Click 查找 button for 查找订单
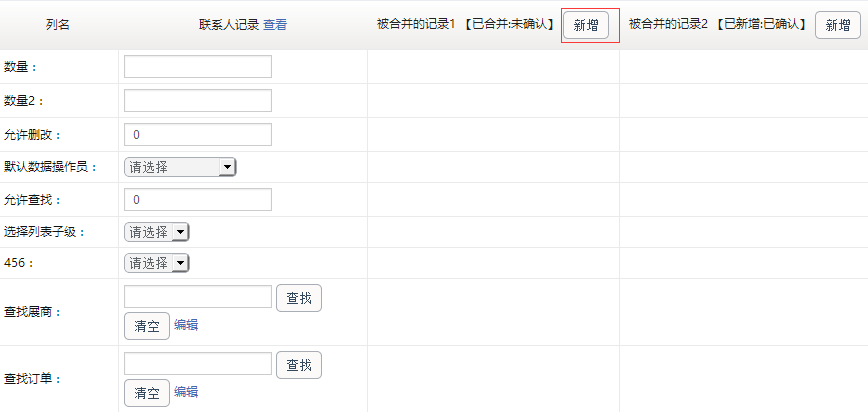 (x=299, y=365)
